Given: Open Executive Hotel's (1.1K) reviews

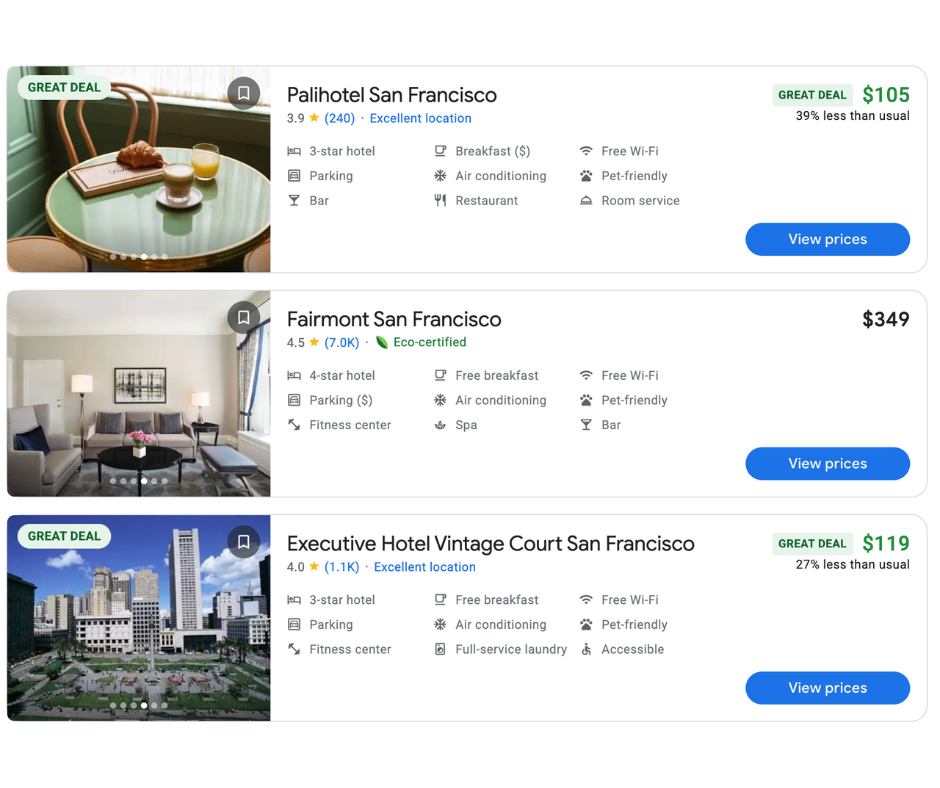Looking at the screenshot, I should (x=342, y=567).
